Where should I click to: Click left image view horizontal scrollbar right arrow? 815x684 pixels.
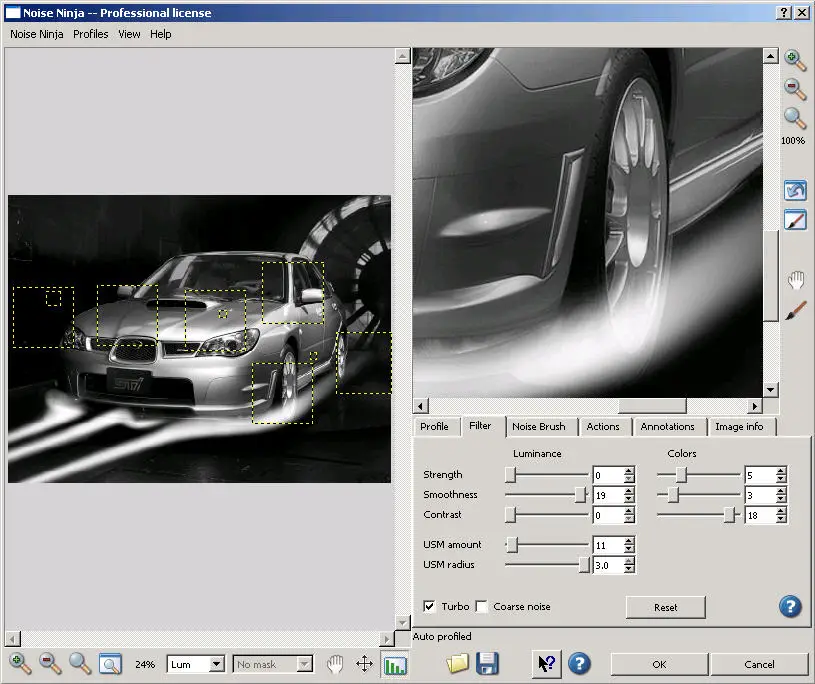click(386, 638)
